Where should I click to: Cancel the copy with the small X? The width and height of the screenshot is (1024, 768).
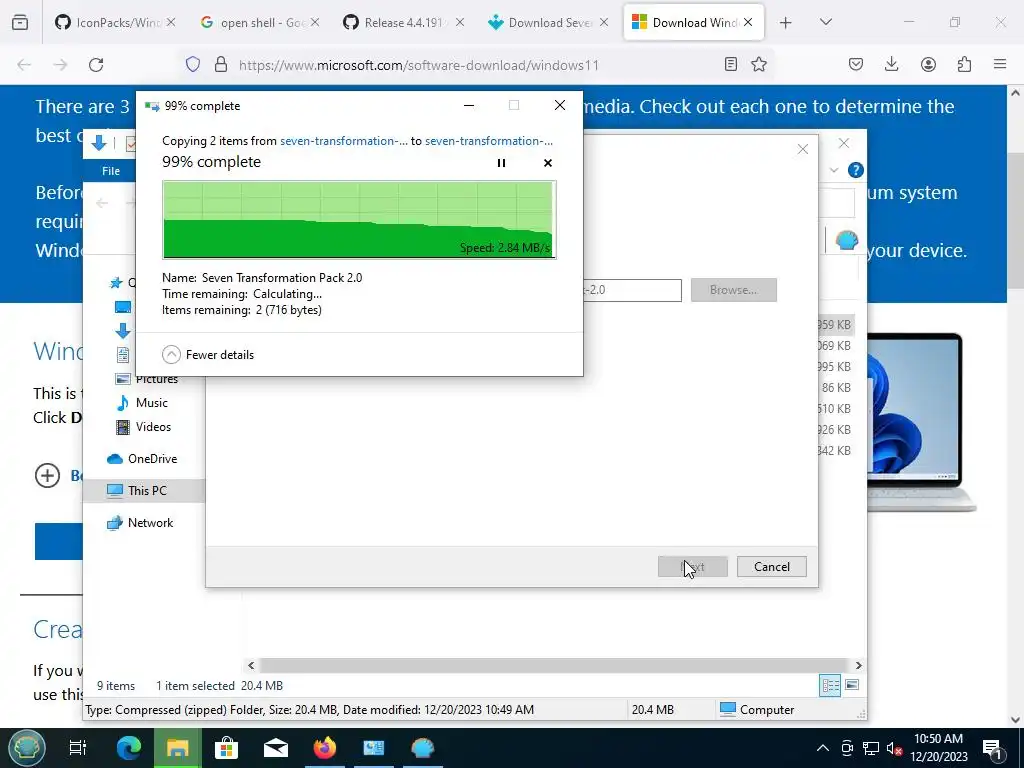point(547,163)
